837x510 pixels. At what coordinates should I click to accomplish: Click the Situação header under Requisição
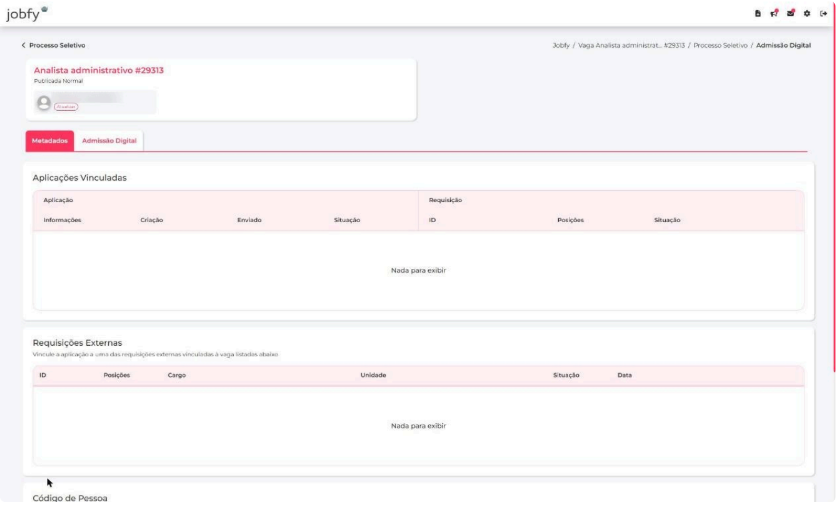click(x=667, y=220)
